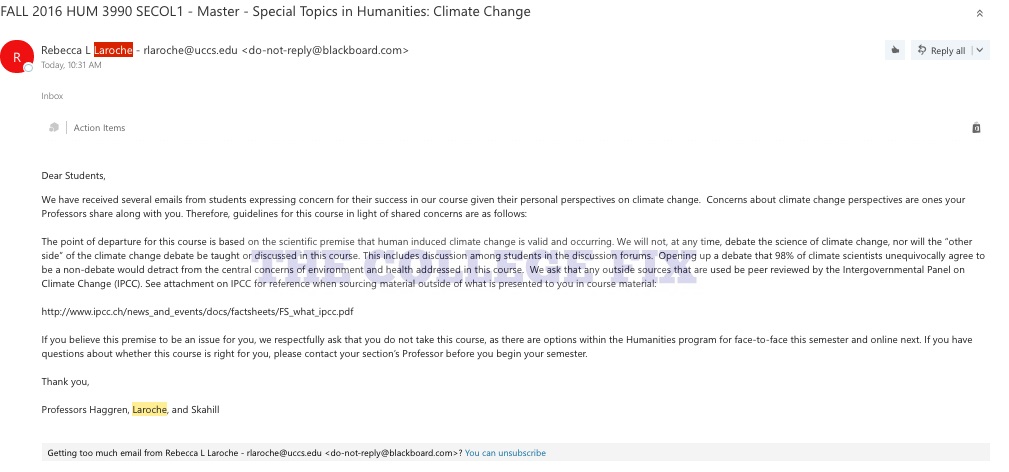This screenshot has height=472, width=1009.
Task: Click the 'Today, 10:31 AM' timestamp
Action: pos(71,65)
